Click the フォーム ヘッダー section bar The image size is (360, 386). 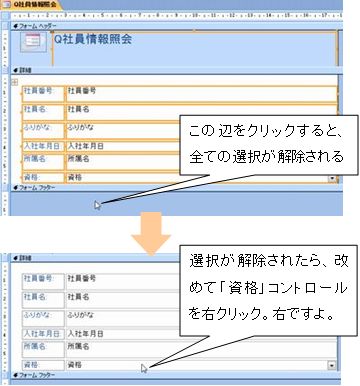(177, 26)
